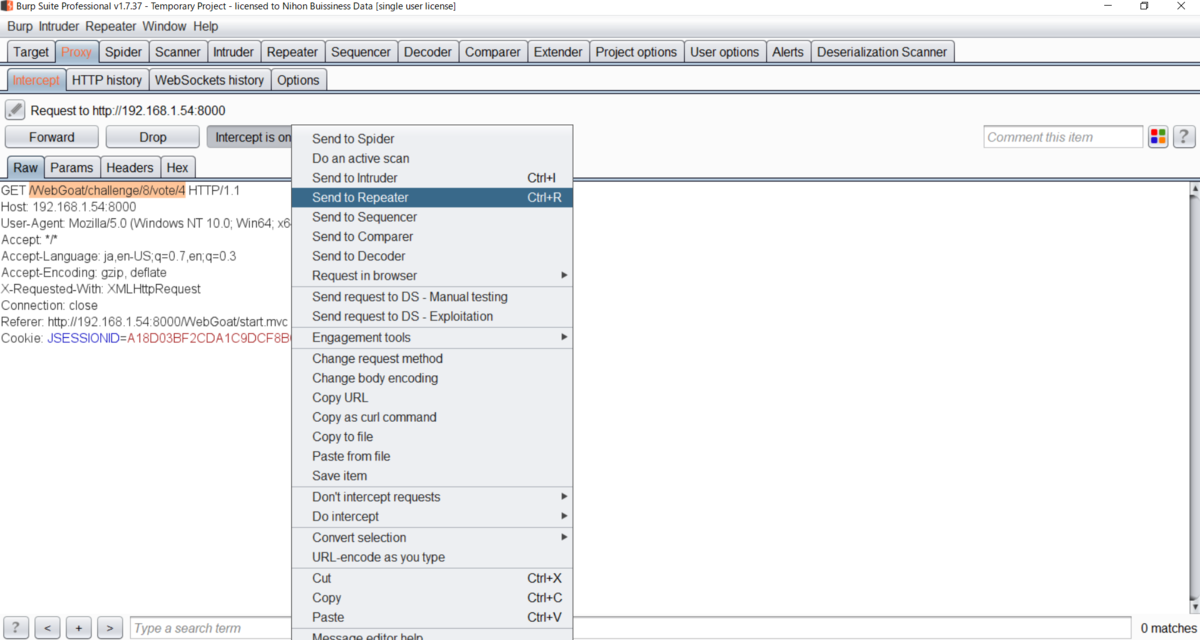The height and width of the screenshot is (640, 1200).
Task: Choose Cut in context menu
Action: tap(432, 579)
